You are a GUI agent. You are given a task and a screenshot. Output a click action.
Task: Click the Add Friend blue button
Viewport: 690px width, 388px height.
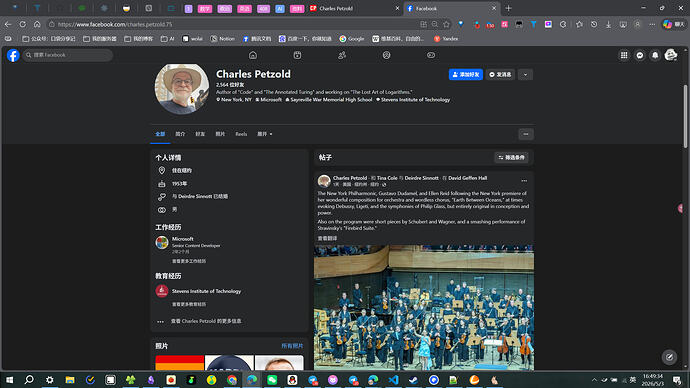click(x=466, y=75)
